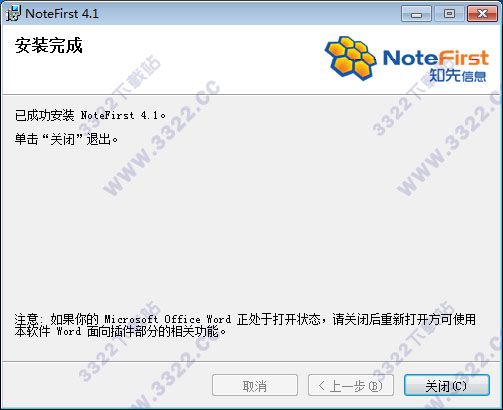This screenshot has width=503, height=410.
Task: Click the greyed-out 取消 button
Action: 255,385
